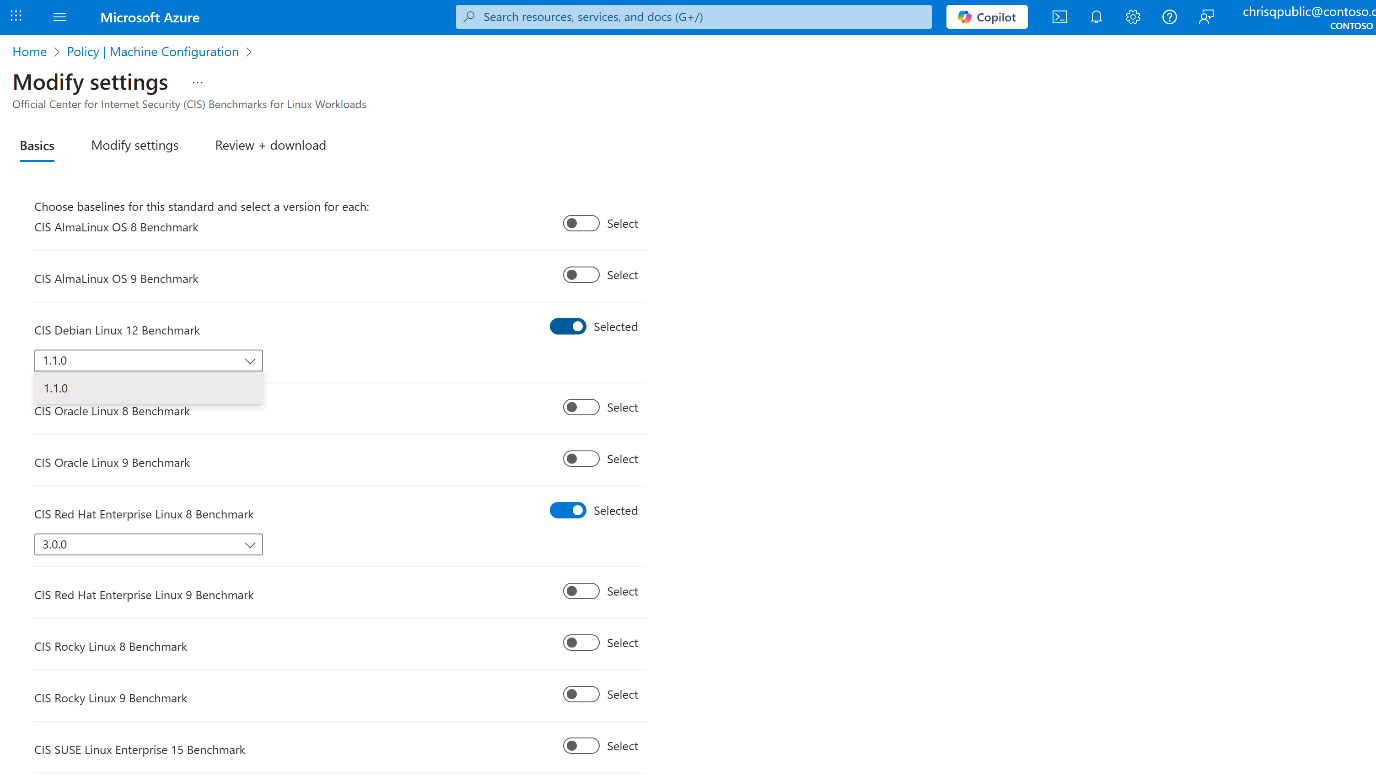
Task: Enable the CIS AlmaLinux OS 8 Benchmark toggle
Action: [x=581, y=224]
